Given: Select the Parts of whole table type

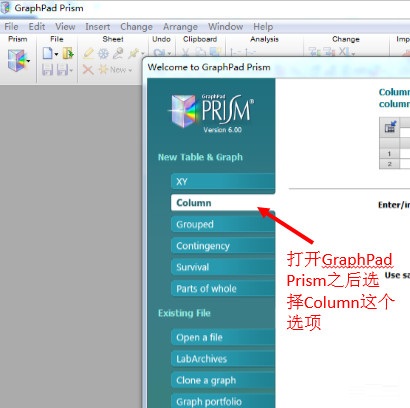Looking at the screenshot, I should [223, 288].
